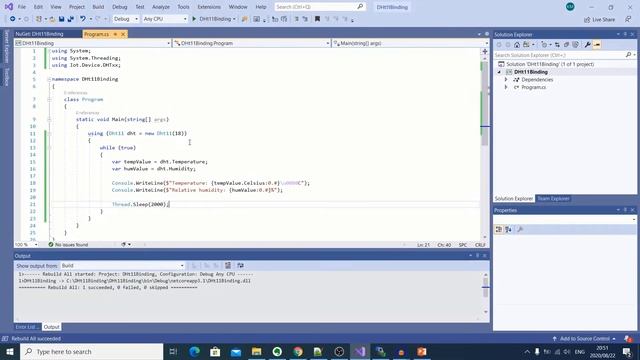Click the No issues found indicator
The width and height of the screenshot is (640, 360).
pos(68,245)
